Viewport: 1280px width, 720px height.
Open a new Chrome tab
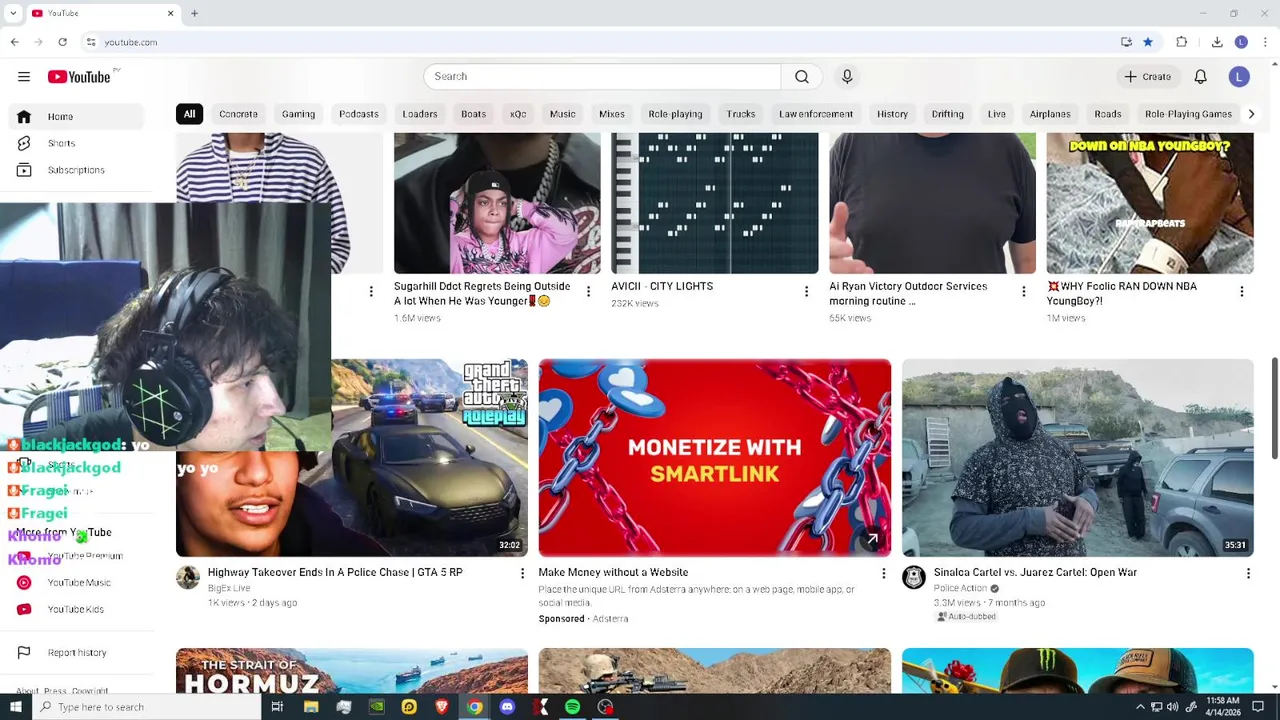194,13
